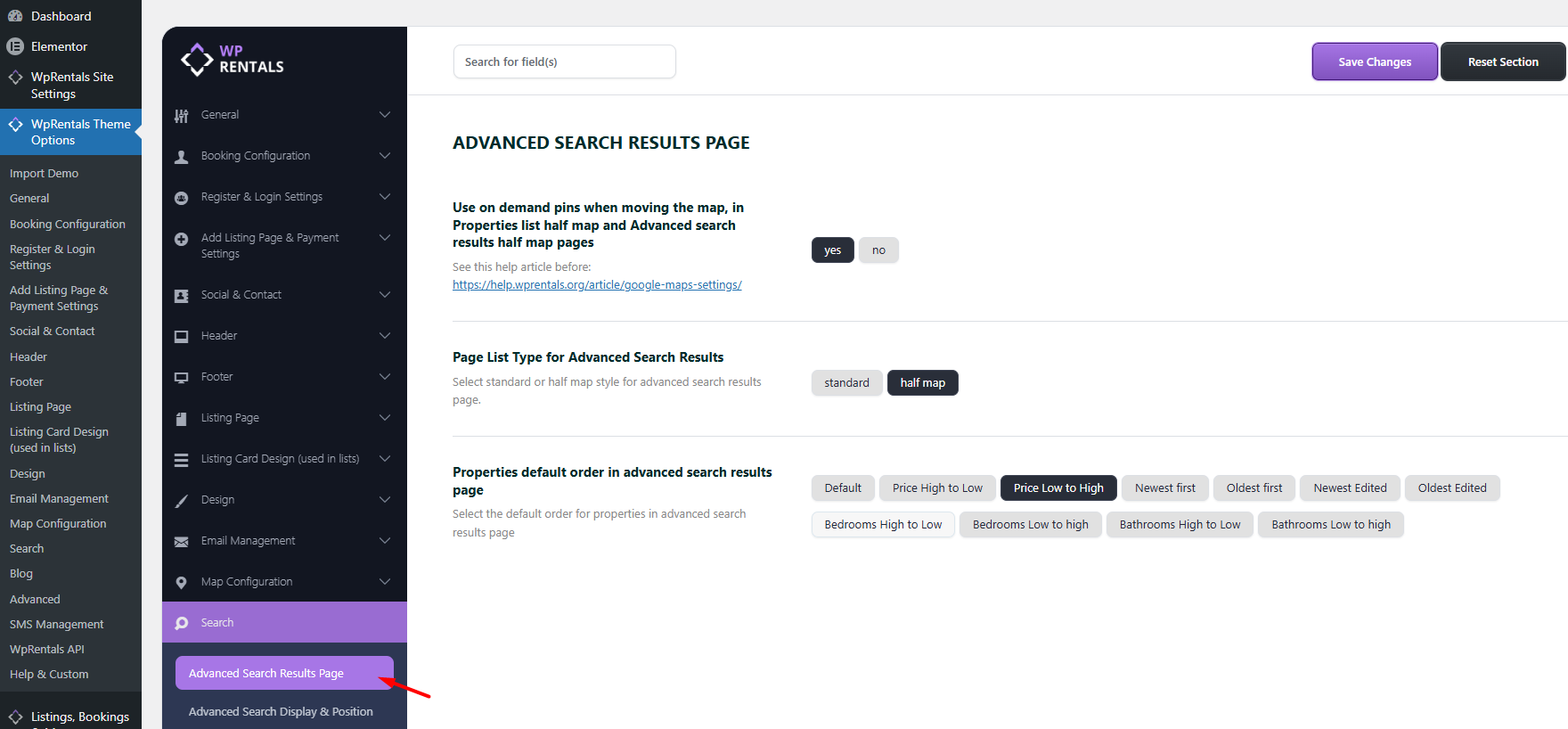The image size is (1568, 729).
Task: Click the General sliders icon in panel
Action: click(x=182, y=116)
